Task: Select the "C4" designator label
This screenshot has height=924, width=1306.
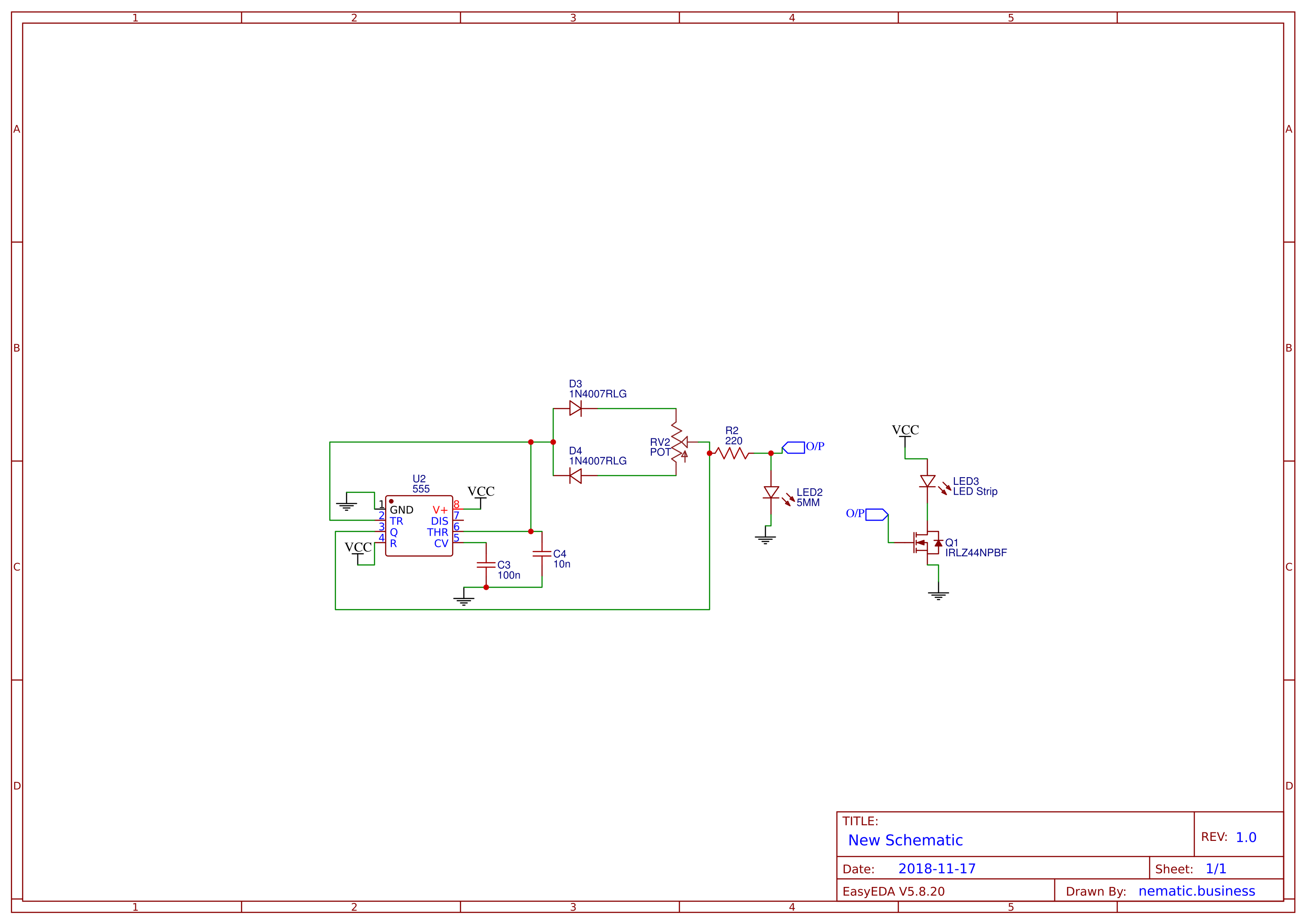Action: pos(560,554)
